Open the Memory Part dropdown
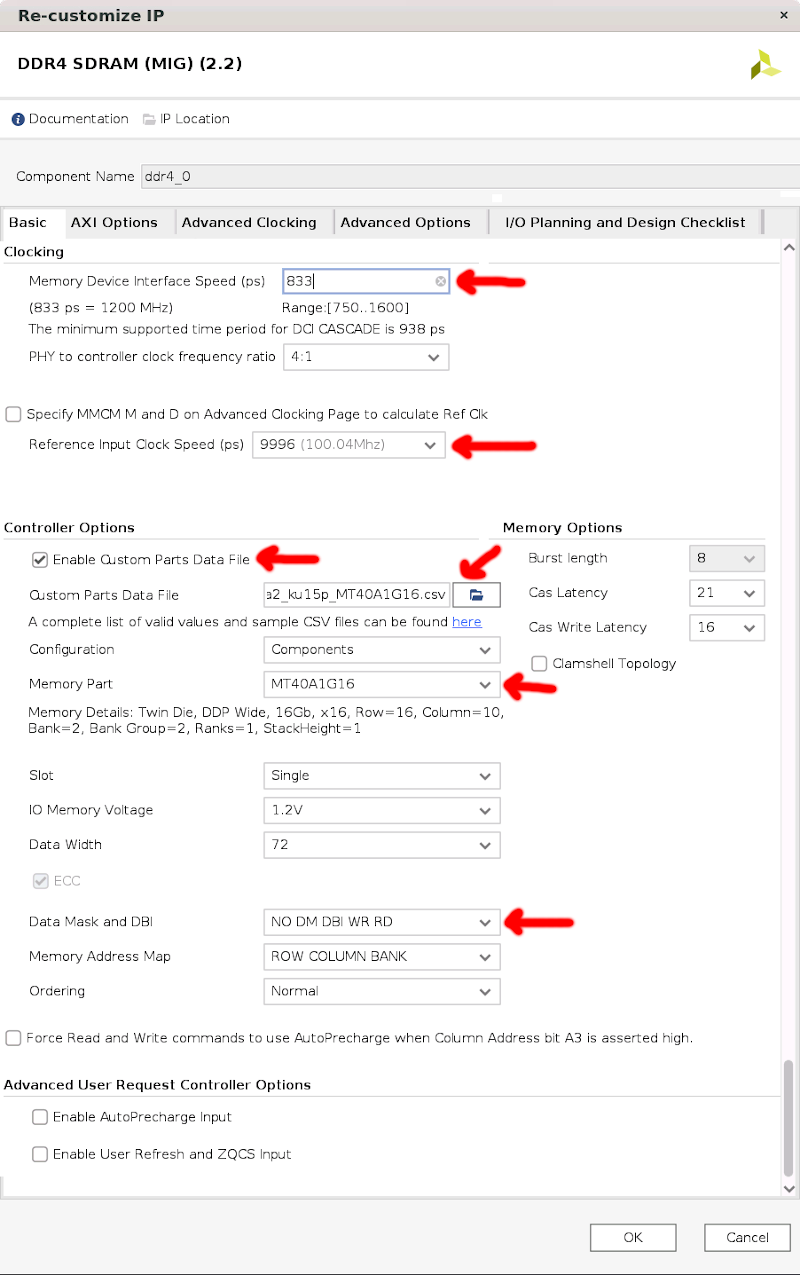This screenshot has width=800, height=1275. [382, 685]
